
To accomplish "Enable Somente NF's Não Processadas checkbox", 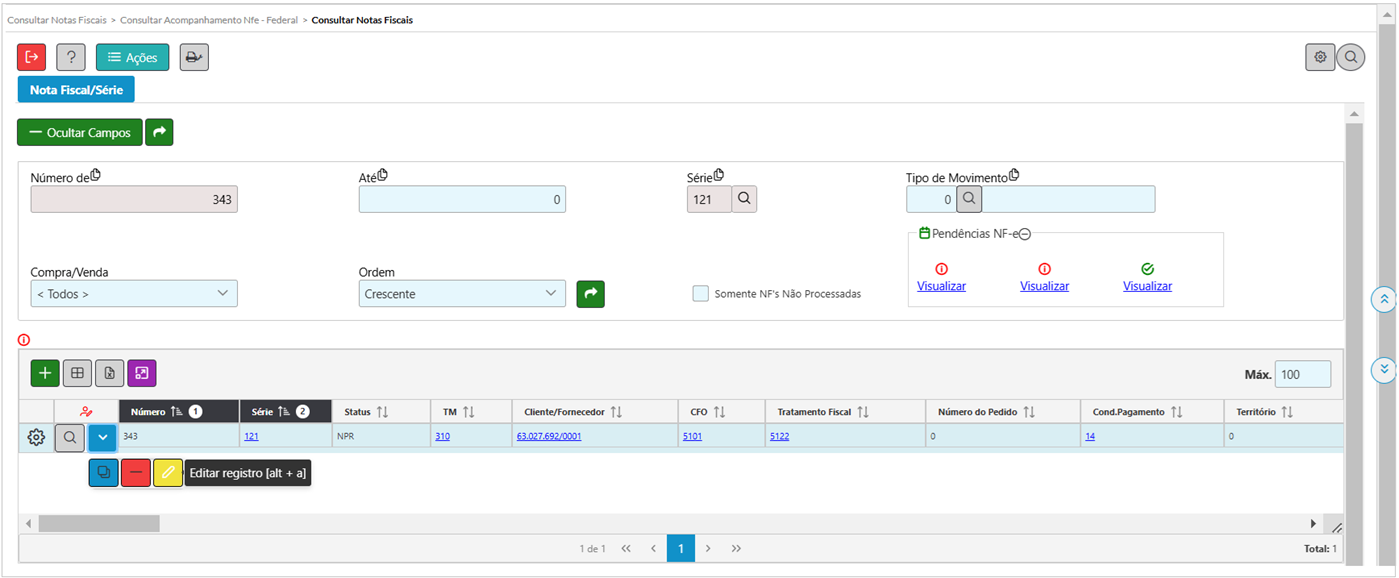I will click(701, 294).
